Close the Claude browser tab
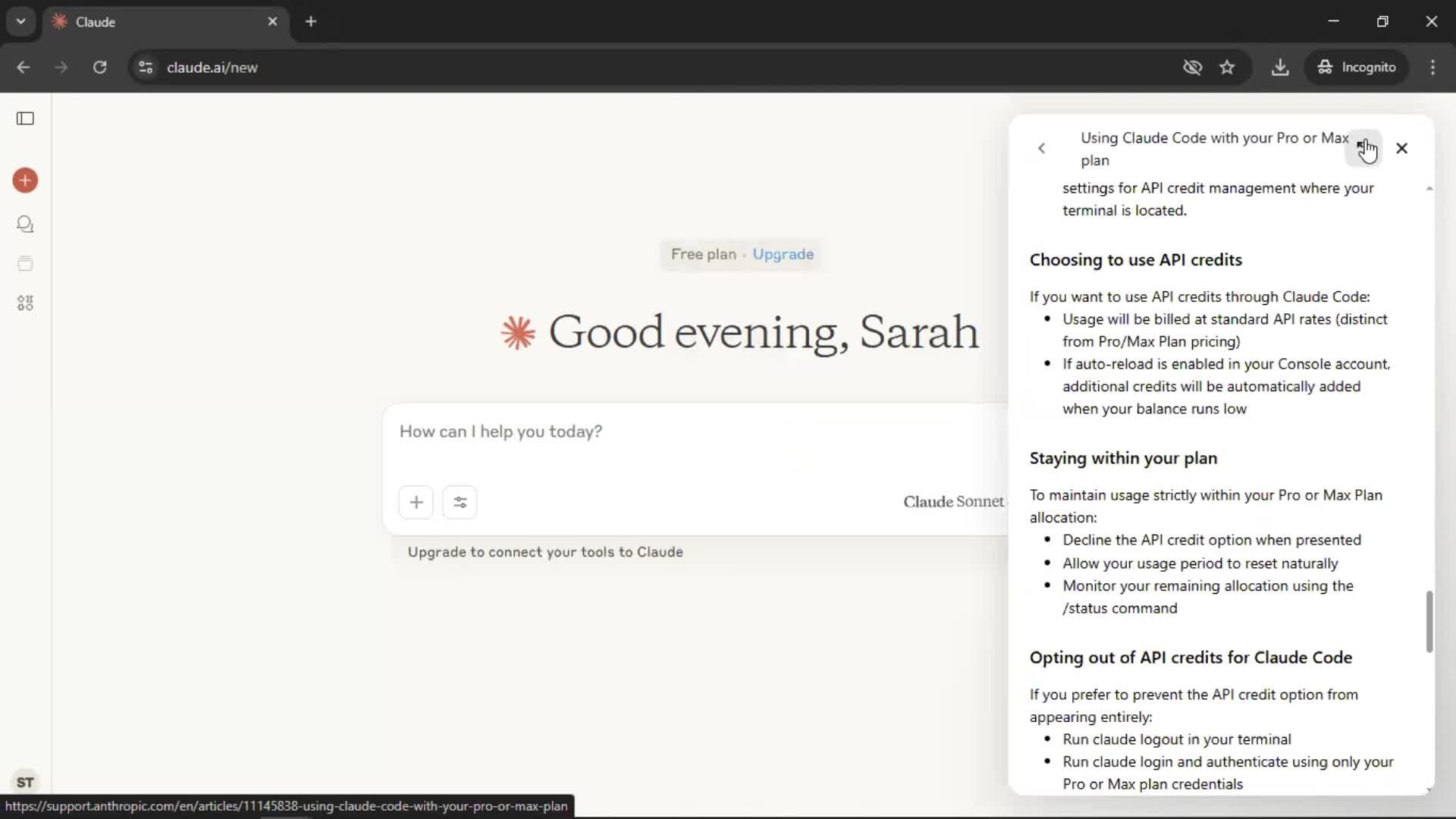This screenshot has height=819, width=1456. (x=272, y=21)
